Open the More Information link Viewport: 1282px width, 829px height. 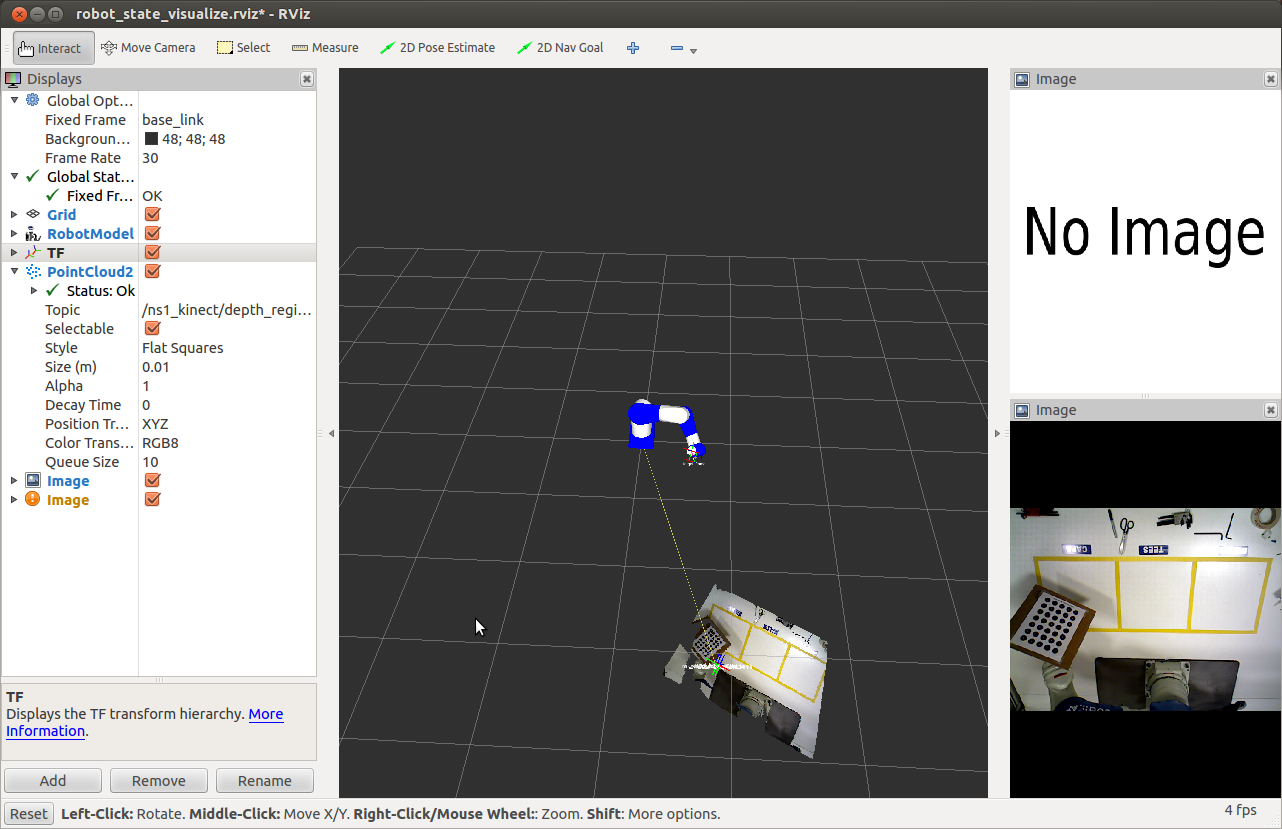pyautogui.click(x=145, y=722)
